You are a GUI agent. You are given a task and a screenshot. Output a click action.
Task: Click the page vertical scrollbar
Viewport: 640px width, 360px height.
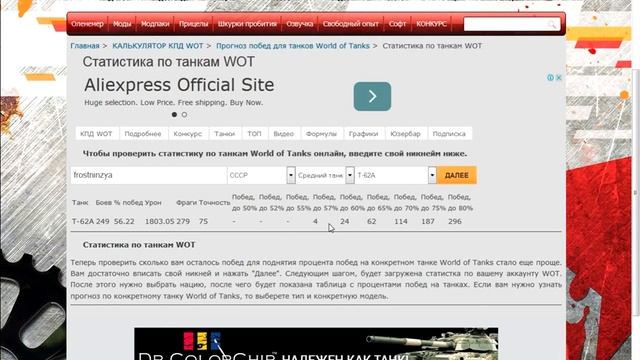click(x=636, y=192)
